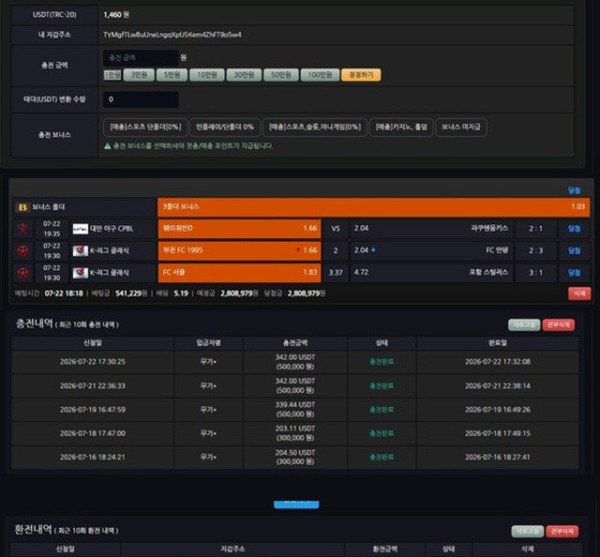
Task: Click the red 삭제 button on bet slip
Action: [x=579, y=293]
